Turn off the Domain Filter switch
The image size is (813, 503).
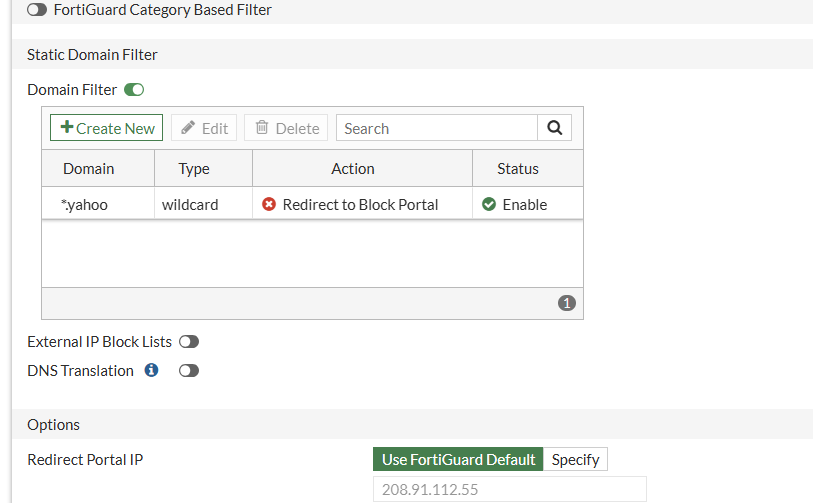[x=134, y=90]
